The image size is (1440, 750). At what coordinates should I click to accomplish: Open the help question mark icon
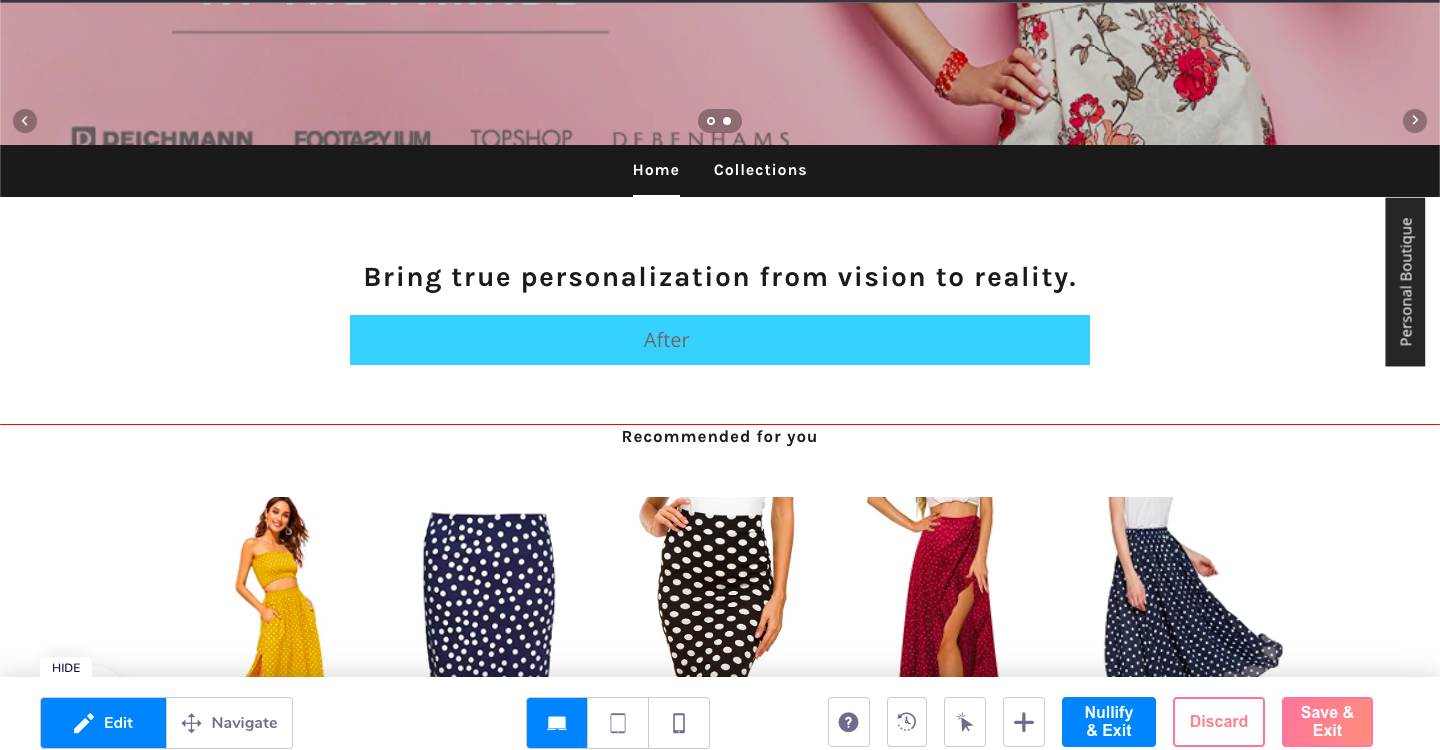[x=849, y=722]
